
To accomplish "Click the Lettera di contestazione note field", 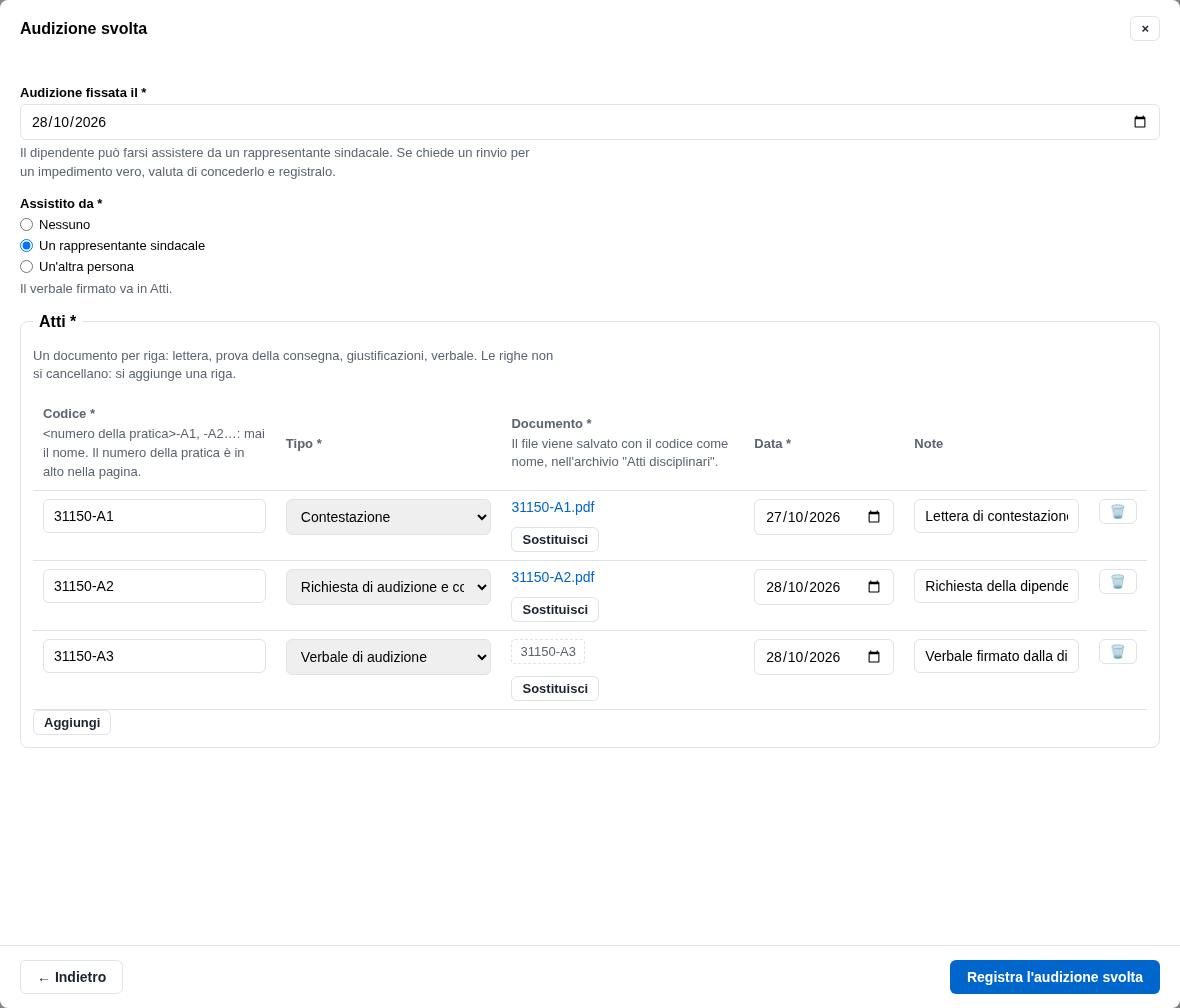I will click(996, 516).
